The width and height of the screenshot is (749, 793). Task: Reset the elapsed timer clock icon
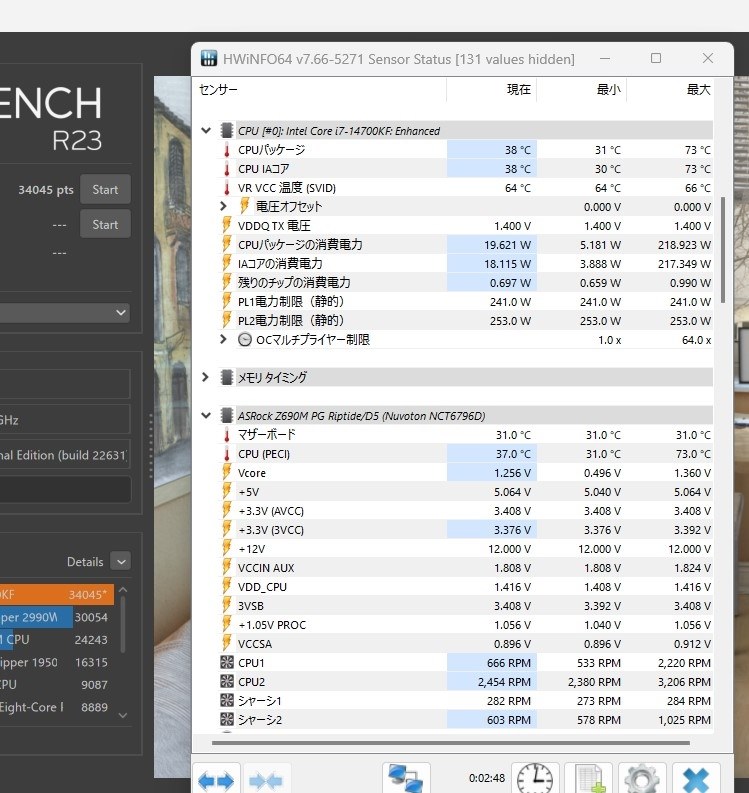pyautogui.click(x=535, y=779)
